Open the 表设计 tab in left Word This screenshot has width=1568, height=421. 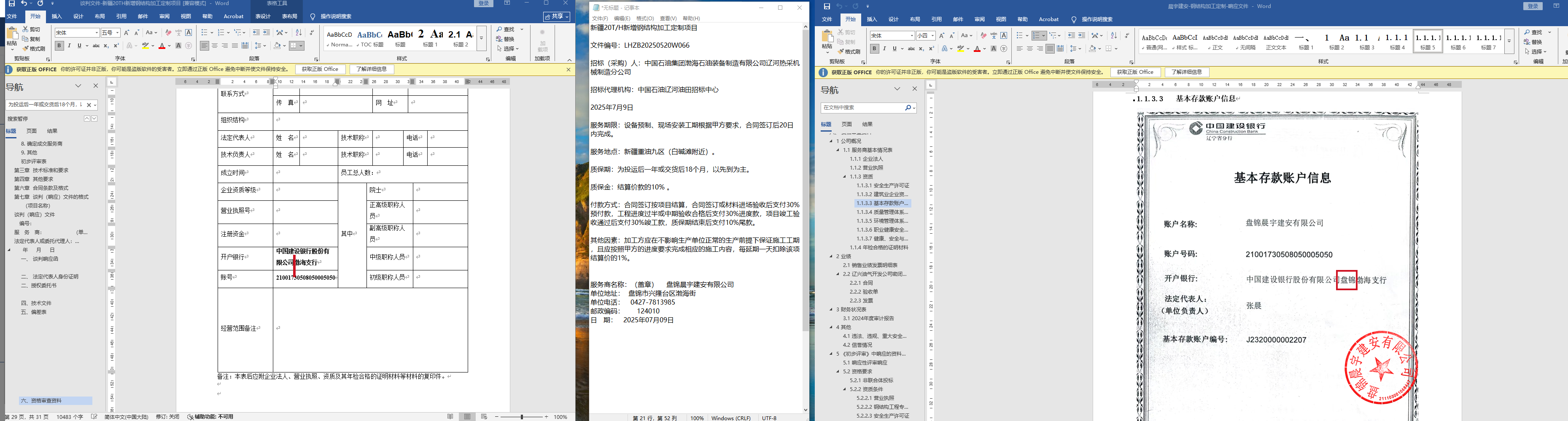click(x=263, y=16)
